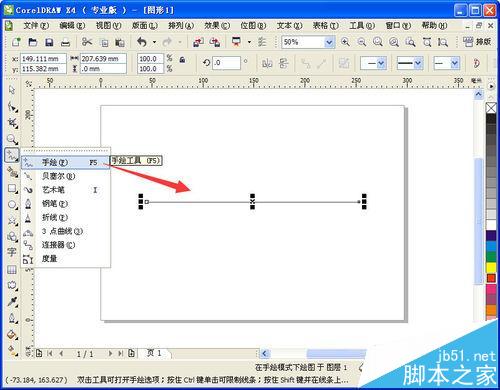The width and height of the screenshot is (500, 390).
Task: Choose 连接器 from the flyout
Action: click(x=66, y=245)
